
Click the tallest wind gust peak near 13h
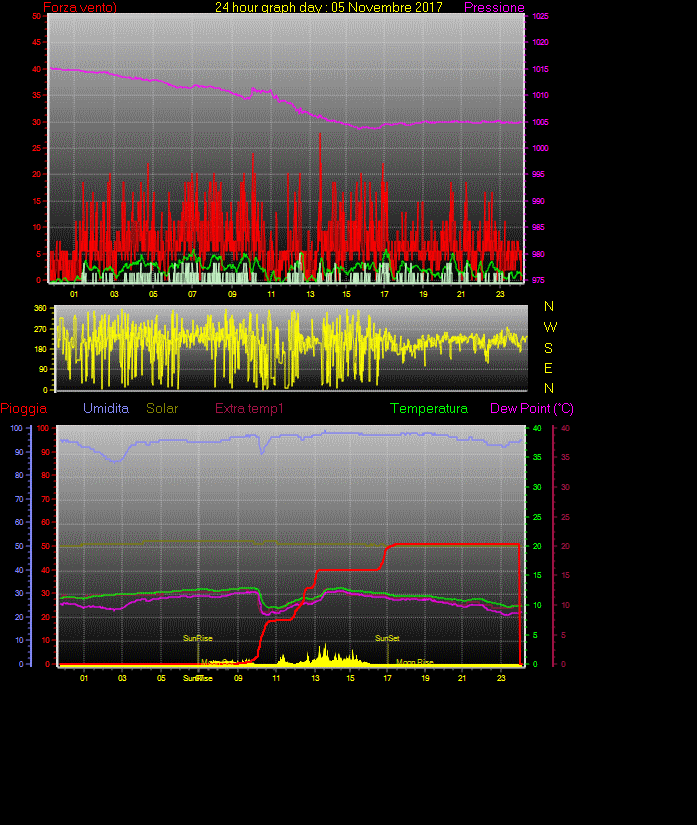click(x=320, y=134)
